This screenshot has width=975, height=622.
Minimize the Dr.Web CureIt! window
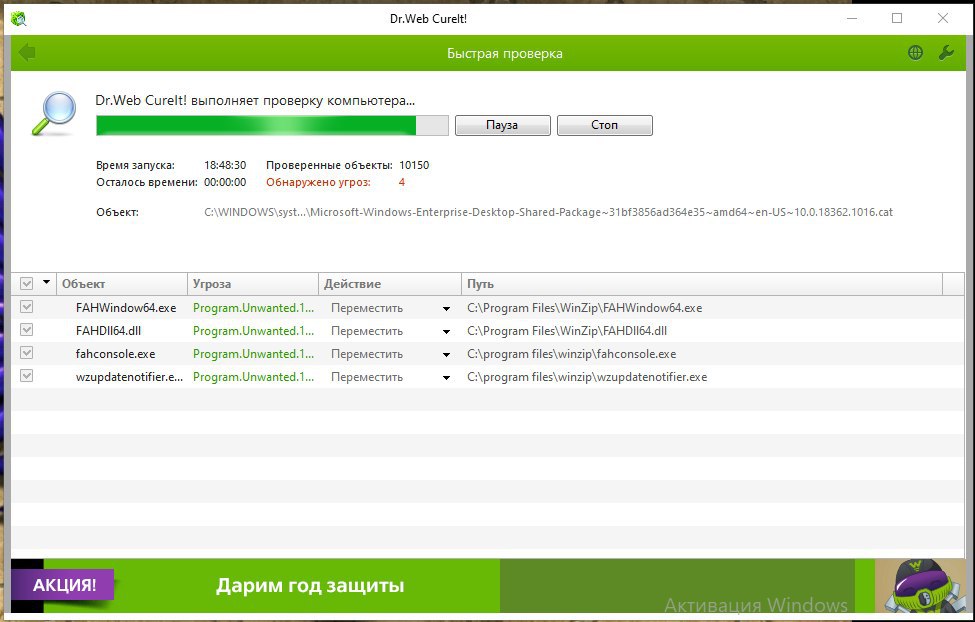point(852,19)
